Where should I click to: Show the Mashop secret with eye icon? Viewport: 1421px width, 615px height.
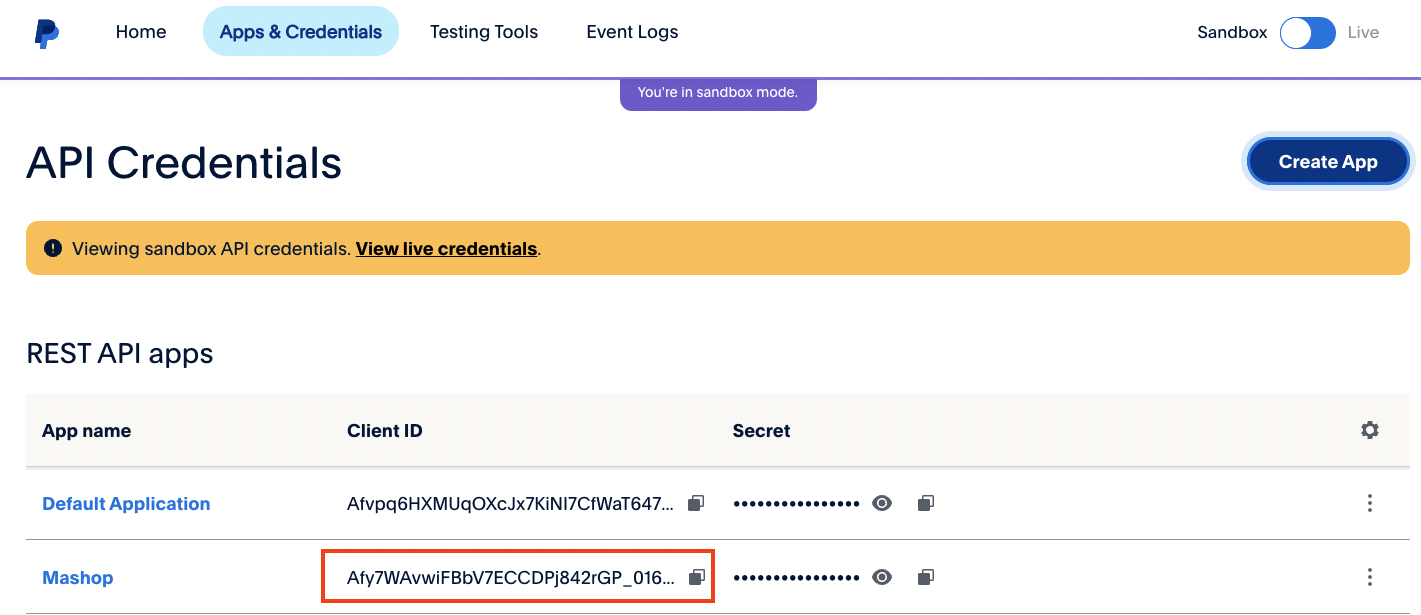[881, 577]
